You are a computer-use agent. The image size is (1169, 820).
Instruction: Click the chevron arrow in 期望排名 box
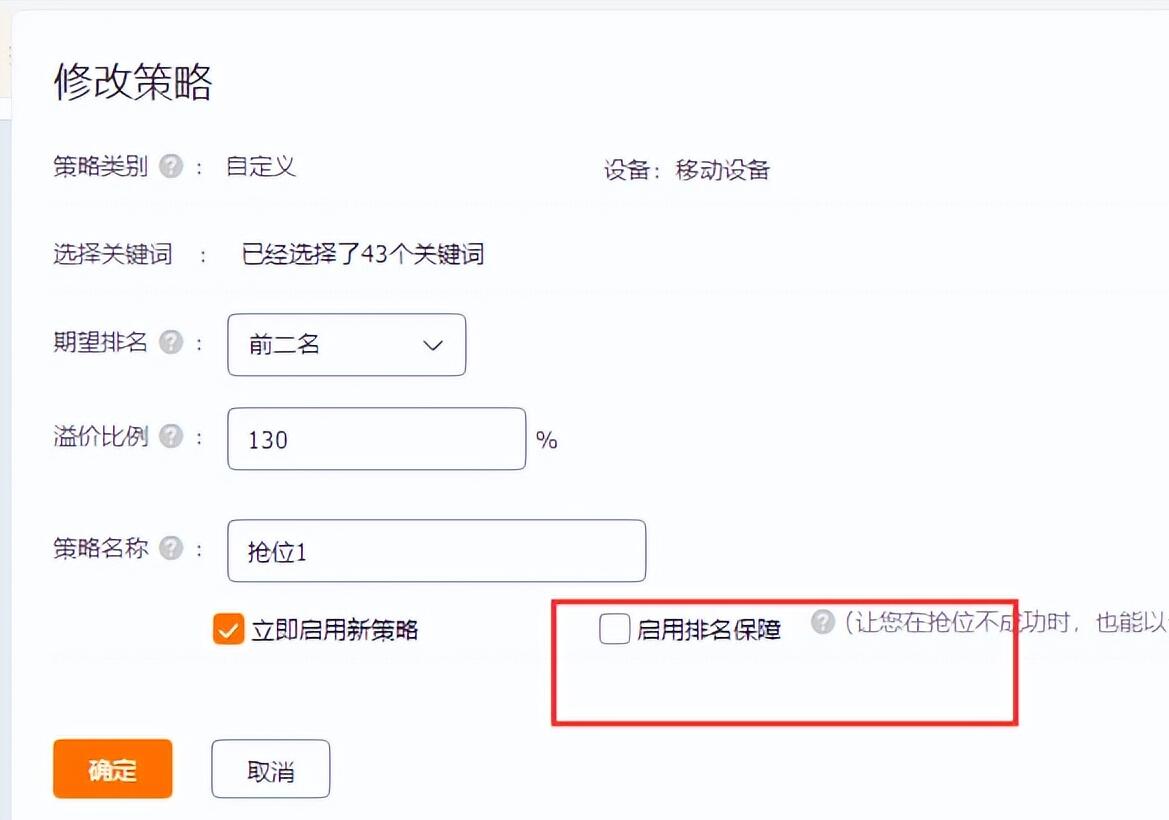pos(433,345)
